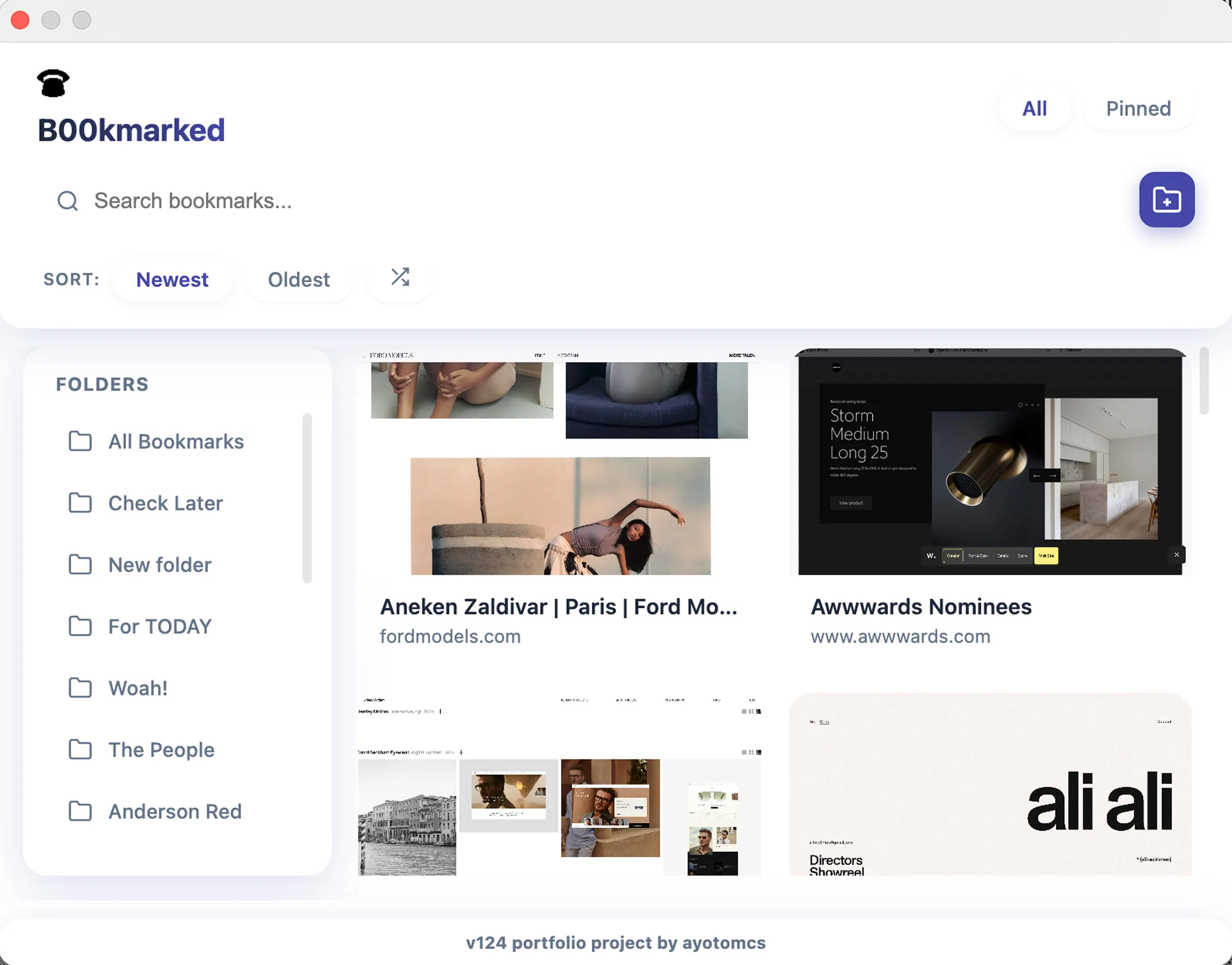Click the folders list scrollbar
Image resolution: width=1232 pixels, height=965 pixels.
point(307,497)
